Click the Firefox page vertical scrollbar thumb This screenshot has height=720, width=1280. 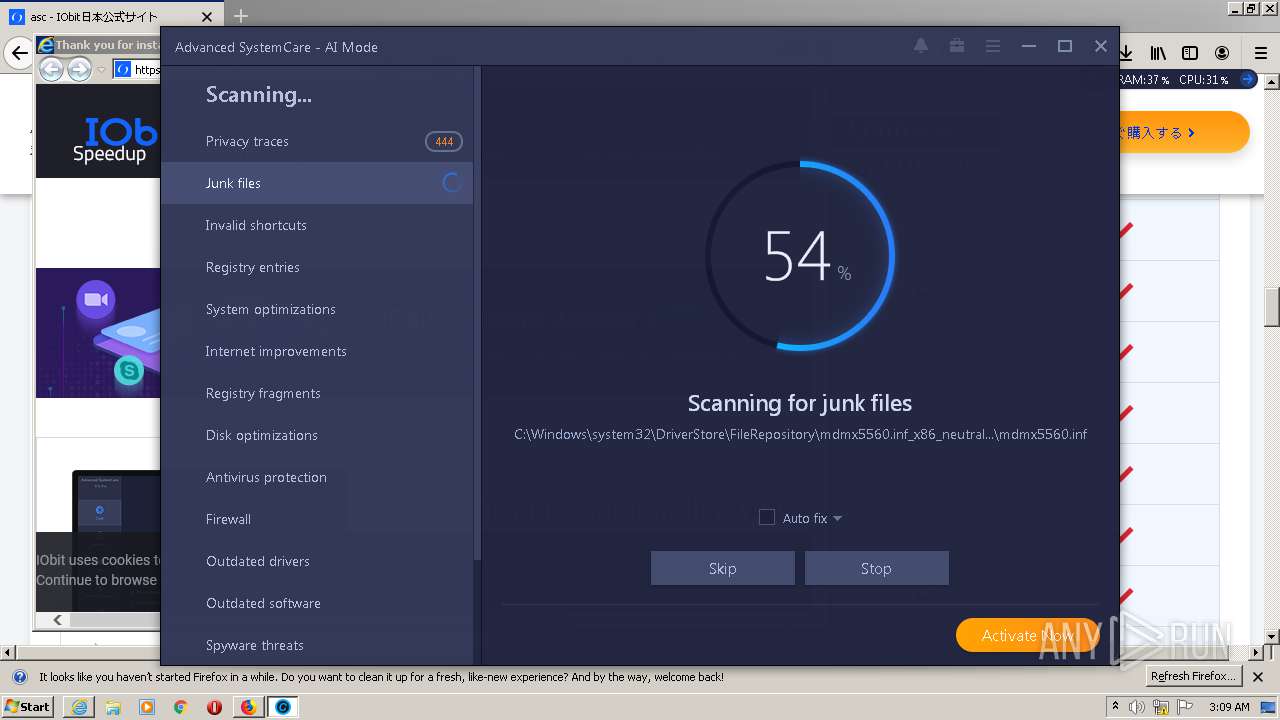click(1272, 306)
